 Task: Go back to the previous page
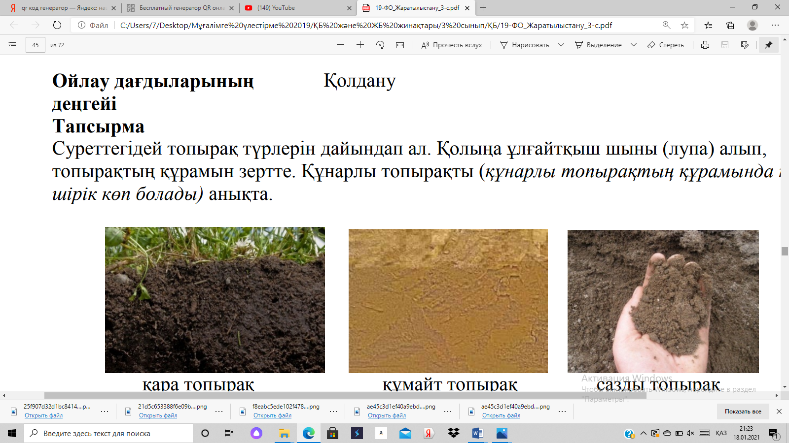(14, 25)
